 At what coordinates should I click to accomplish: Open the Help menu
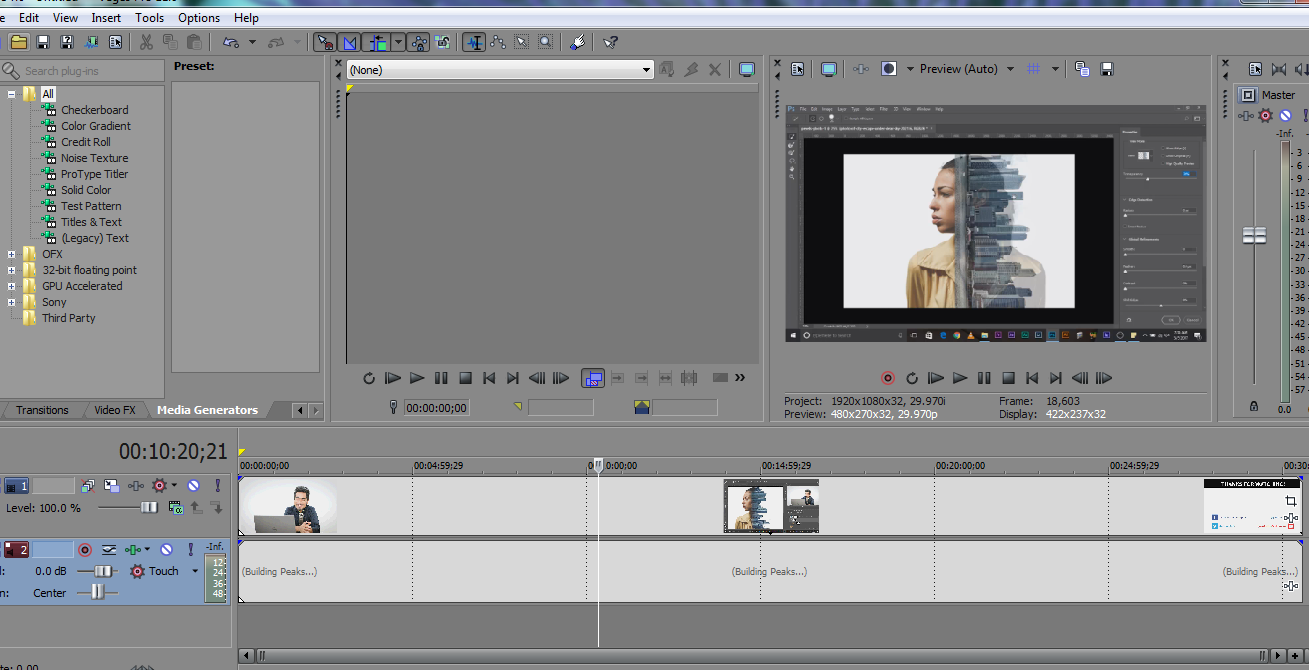(x=246, y=17)
